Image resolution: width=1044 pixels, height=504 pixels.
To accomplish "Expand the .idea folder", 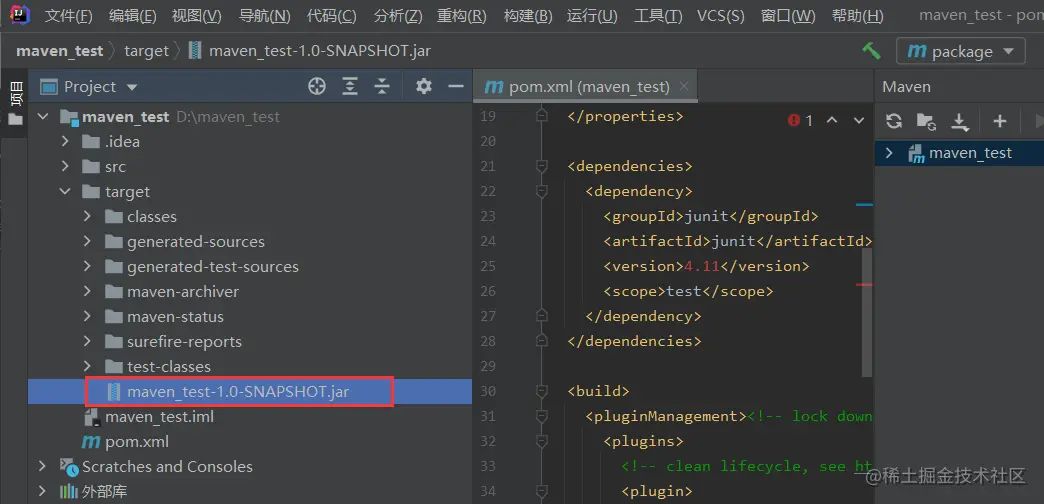I will pyautogui.click(x=65, y=142).
